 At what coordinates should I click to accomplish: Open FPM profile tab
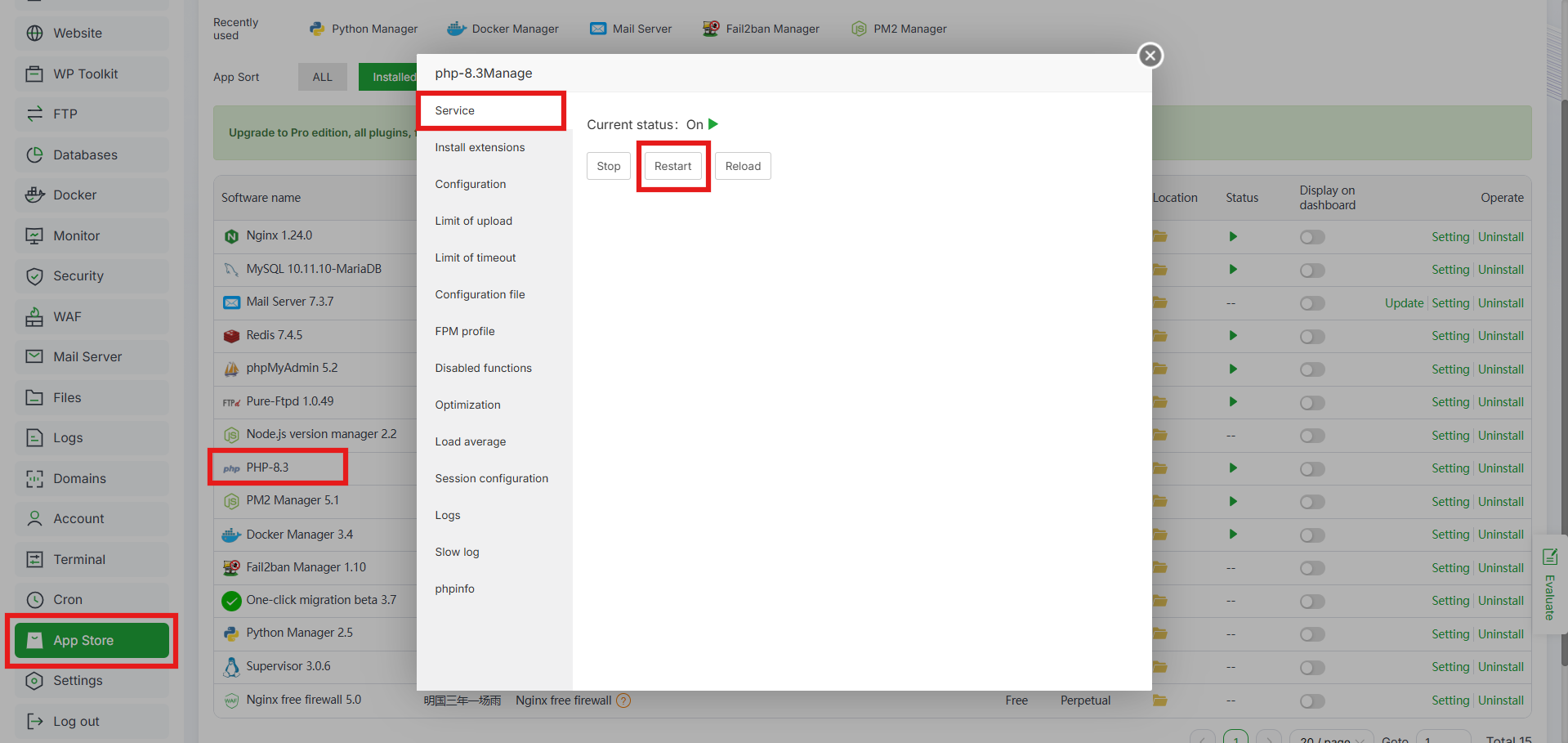494,332
